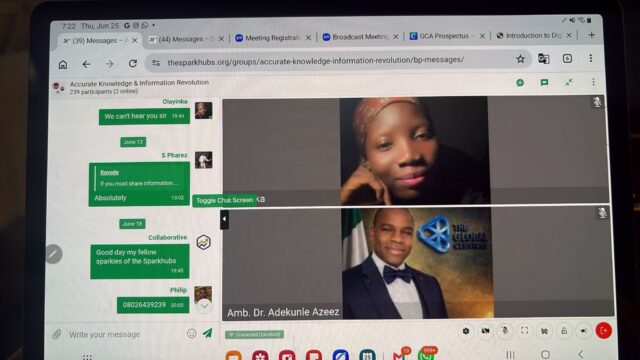Open the Calendar app in taskbar
This screenshot has width=640, height=360.
coord(367,355)
